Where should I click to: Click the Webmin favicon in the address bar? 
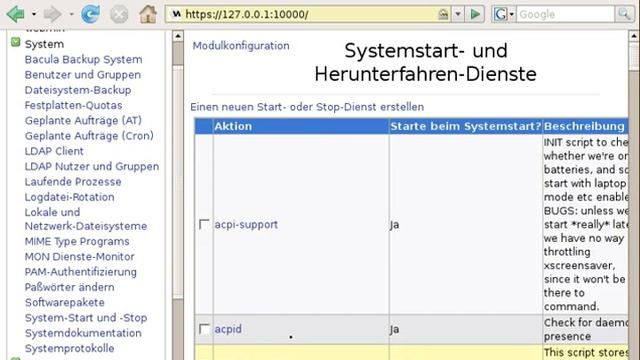point(176,14)
